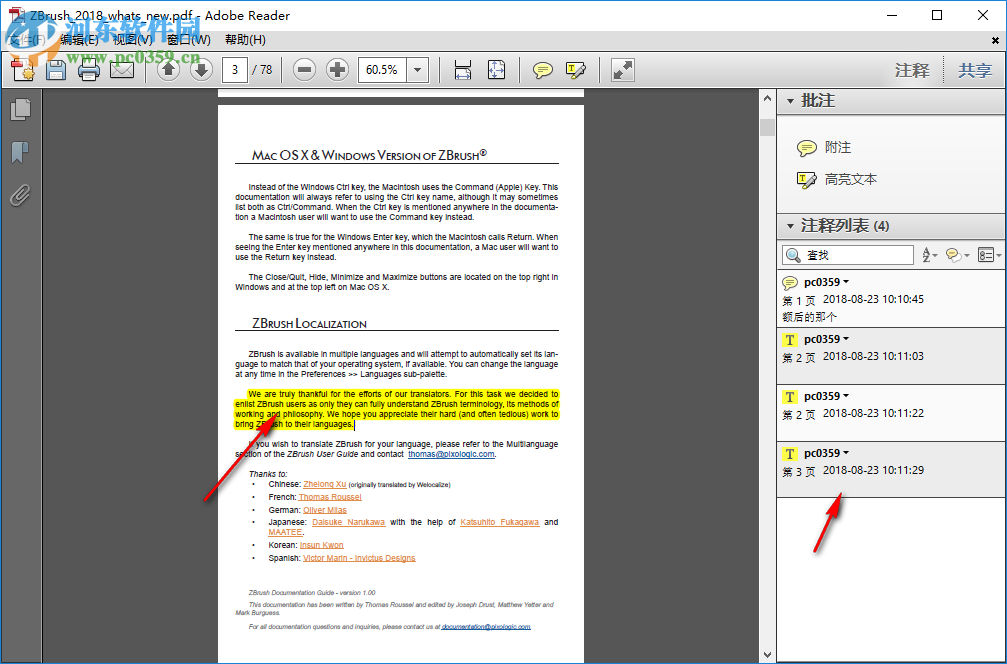Switch to the 共享 tab
Viewport: 1007px width, 664px height.
[x=975, y=69]
